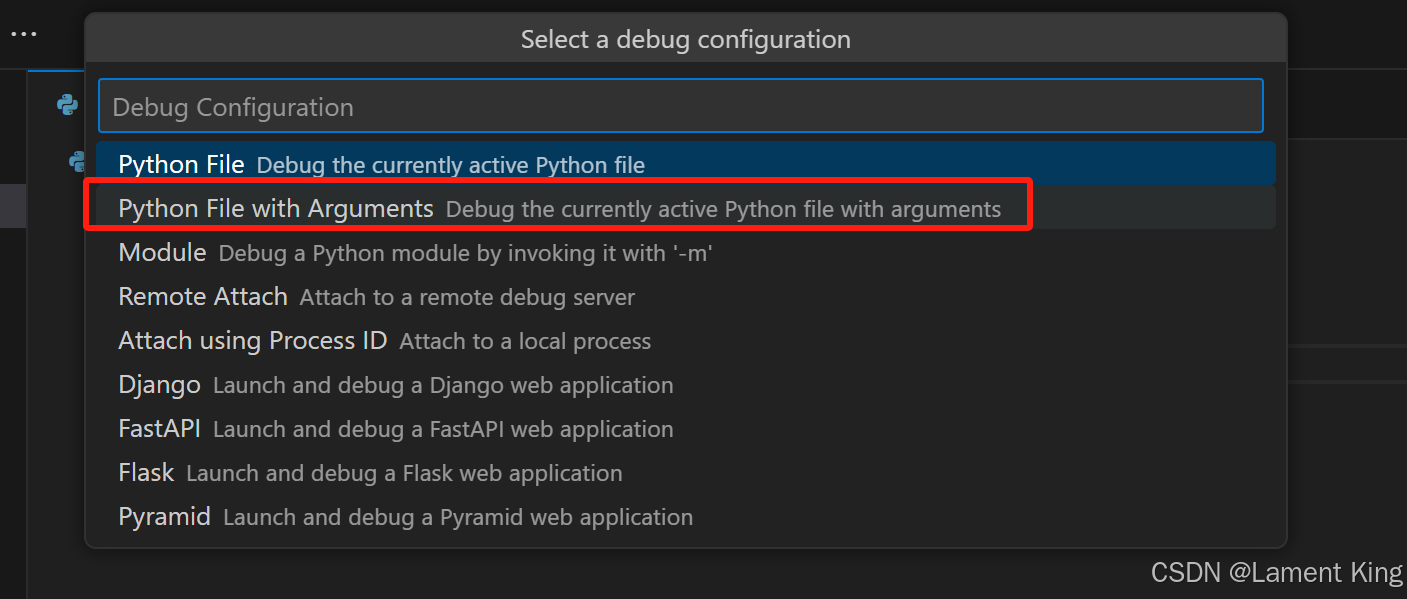Choose the Flask debug configuration
The height and width of the screenshot is (599, 1407).
146,473
